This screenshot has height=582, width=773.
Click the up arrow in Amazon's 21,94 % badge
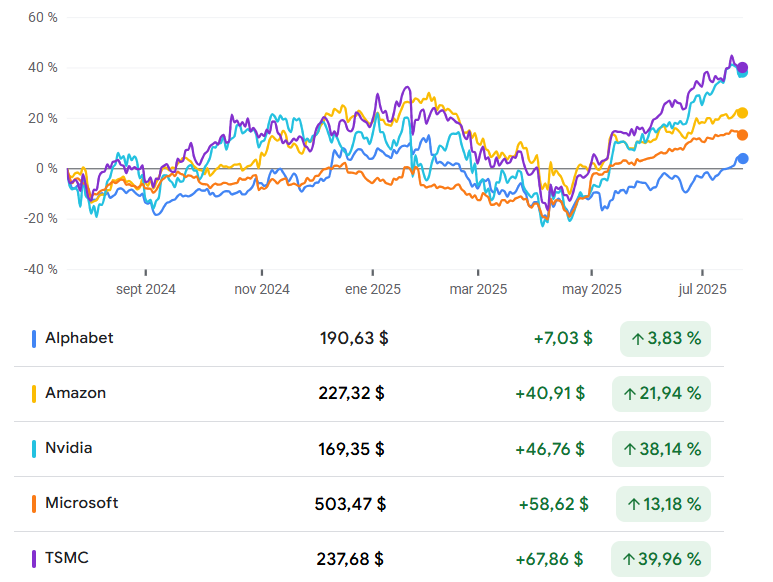pos(629,394)
